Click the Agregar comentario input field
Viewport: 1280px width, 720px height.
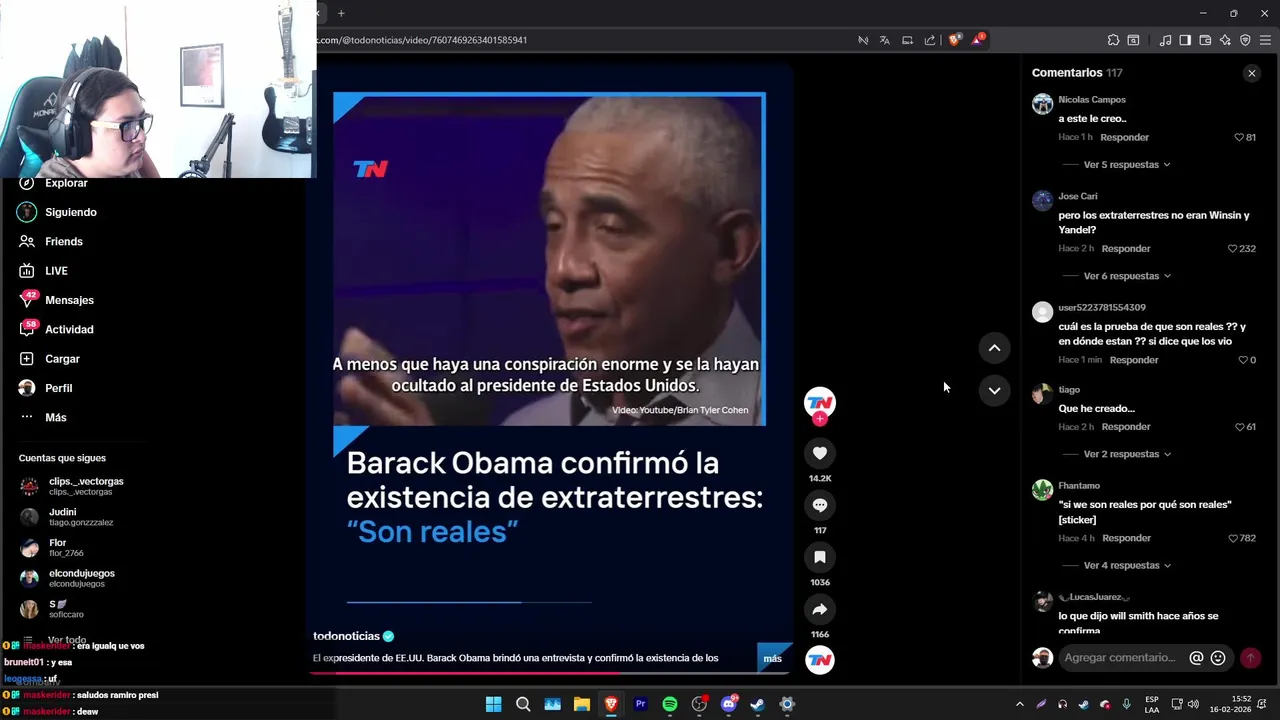1120,658
